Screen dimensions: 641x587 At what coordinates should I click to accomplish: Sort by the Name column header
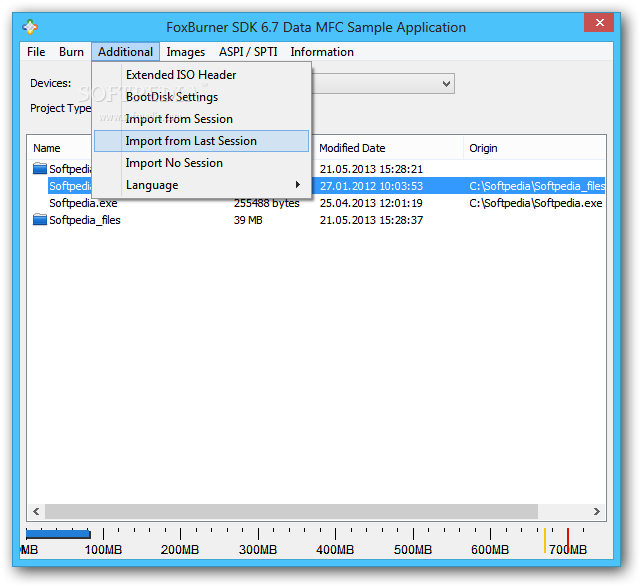[x=47, y=148]
